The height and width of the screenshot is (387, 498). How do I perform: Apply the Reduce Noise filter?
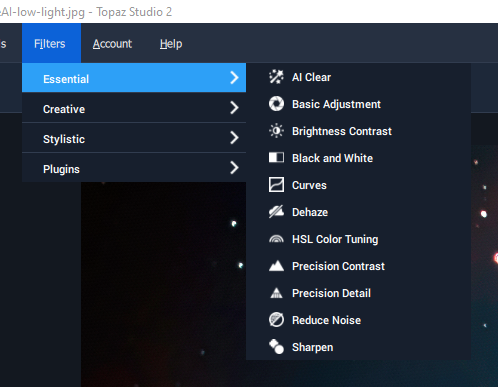358,320
